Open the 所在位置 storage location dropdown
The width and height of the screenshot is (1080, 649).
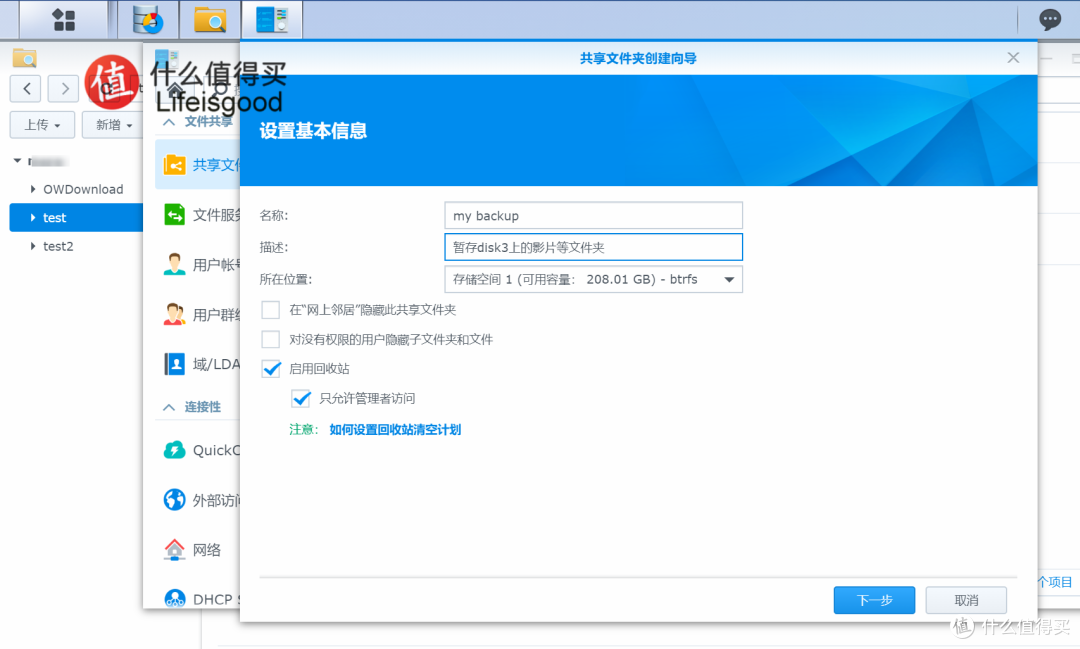click(593, 279)
